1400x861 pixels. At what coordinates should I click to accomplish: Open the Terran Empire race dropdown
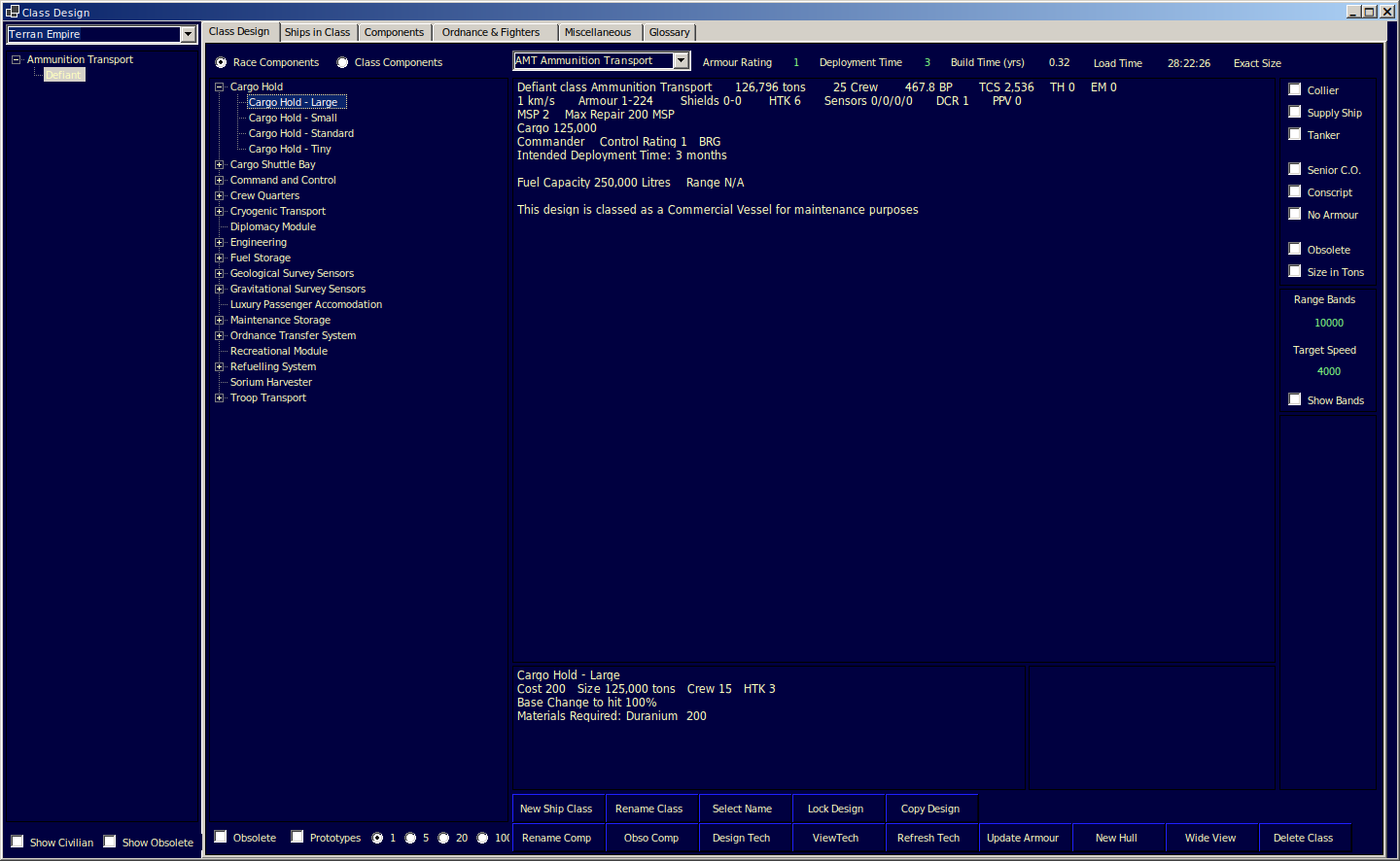188,34
